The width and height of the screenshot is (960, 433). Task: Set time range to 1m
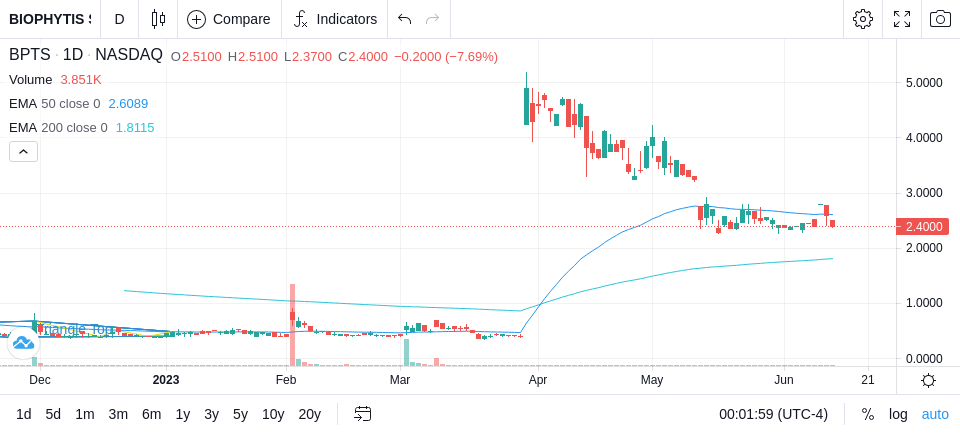click(x=84, y=415)
